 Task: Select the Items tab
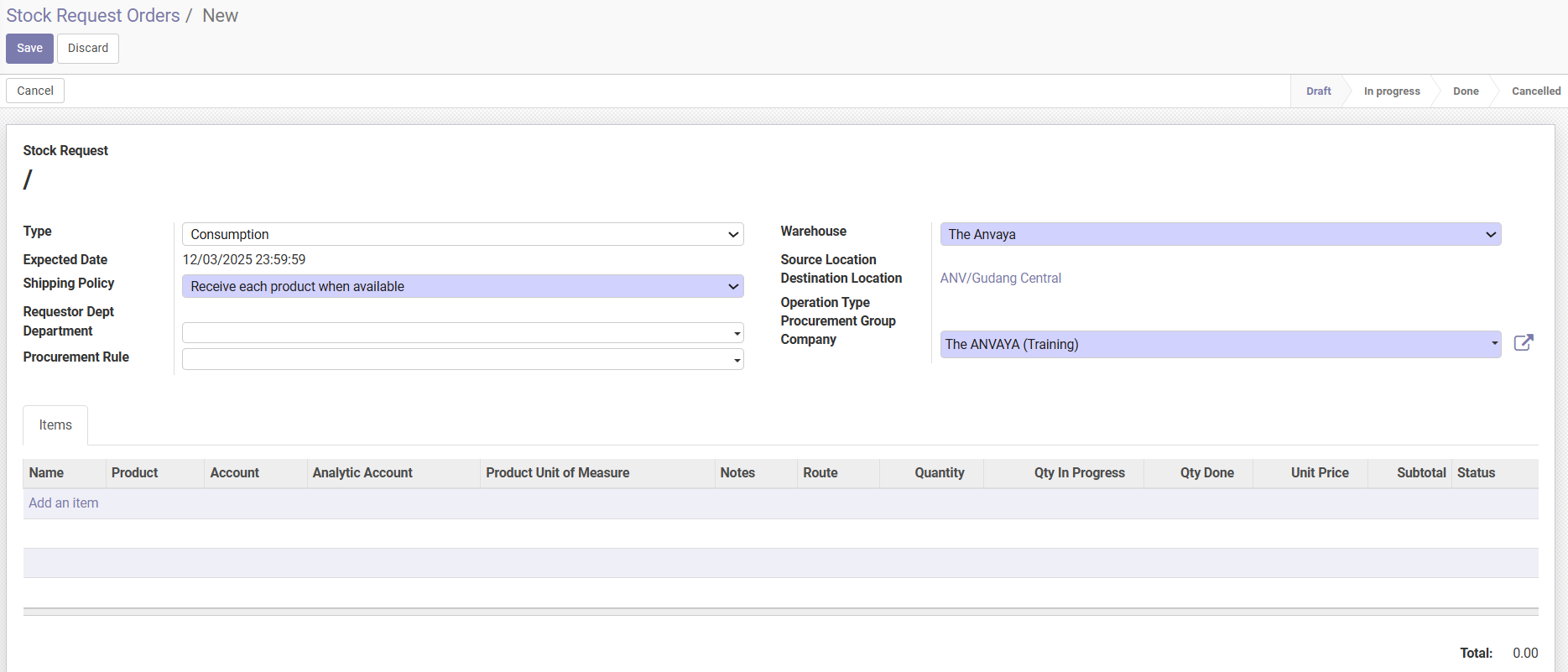click(55, 425)
